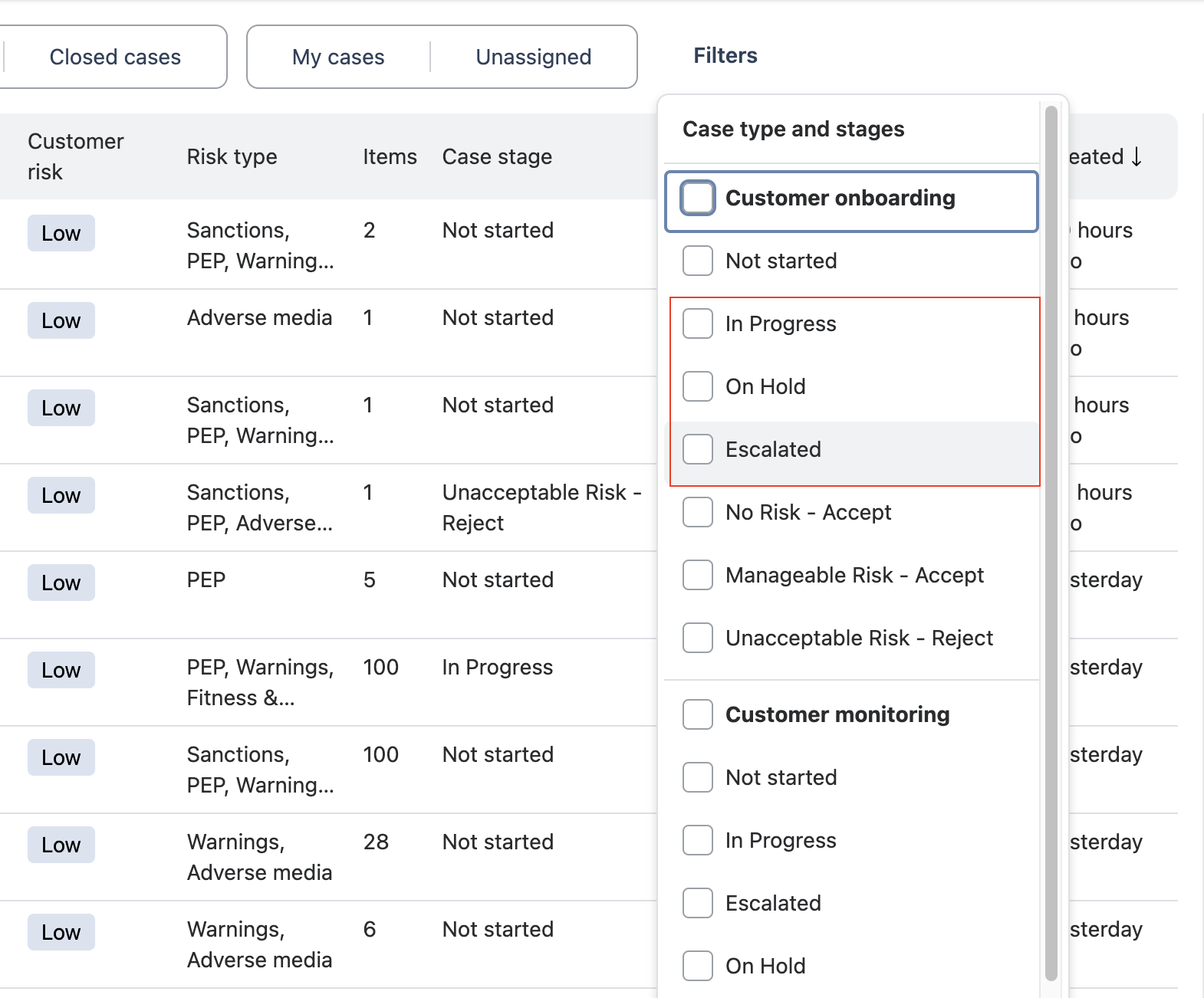Check the Customer monitoring group checkbox

(698, 714)
